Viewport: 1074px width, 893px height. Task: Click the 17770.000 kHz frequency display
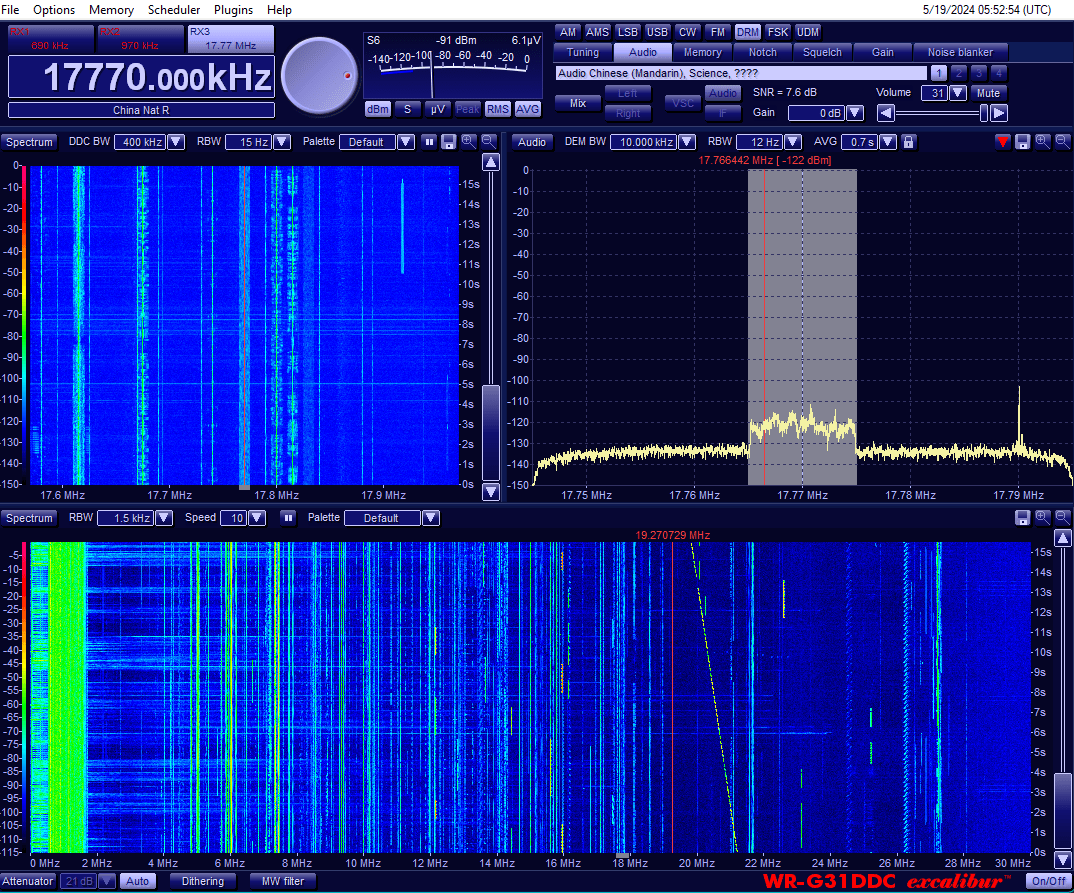[x=141, y=77]
